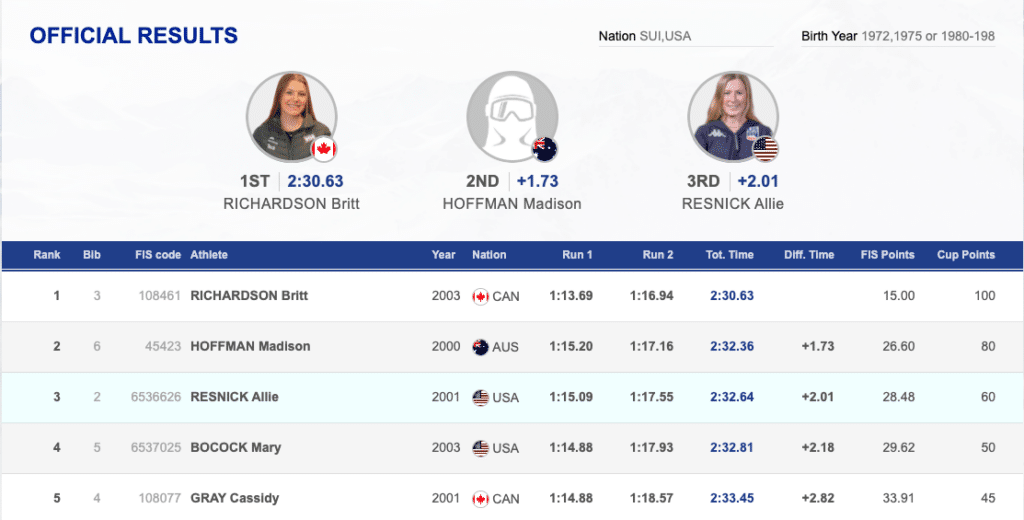Click Canada flag badge on first-place photo
Screen dimensions: 1024x520
(x=323, y=150)
